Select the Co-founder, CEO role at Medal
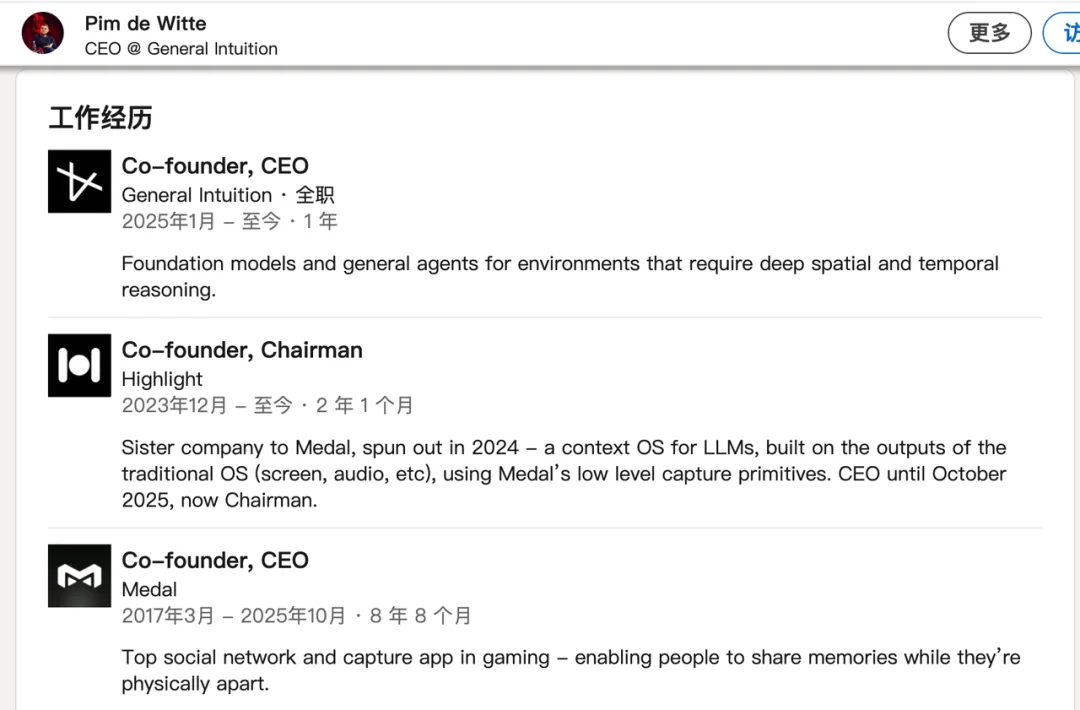This screenshot has height=710, width=1080. [x=215, y=560]
